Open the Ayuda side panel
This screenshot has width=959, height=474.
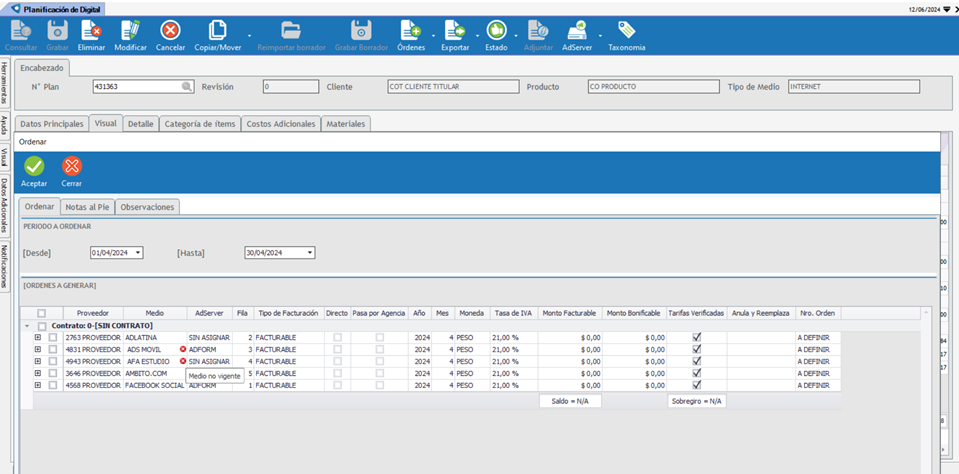tap(4, 126)
